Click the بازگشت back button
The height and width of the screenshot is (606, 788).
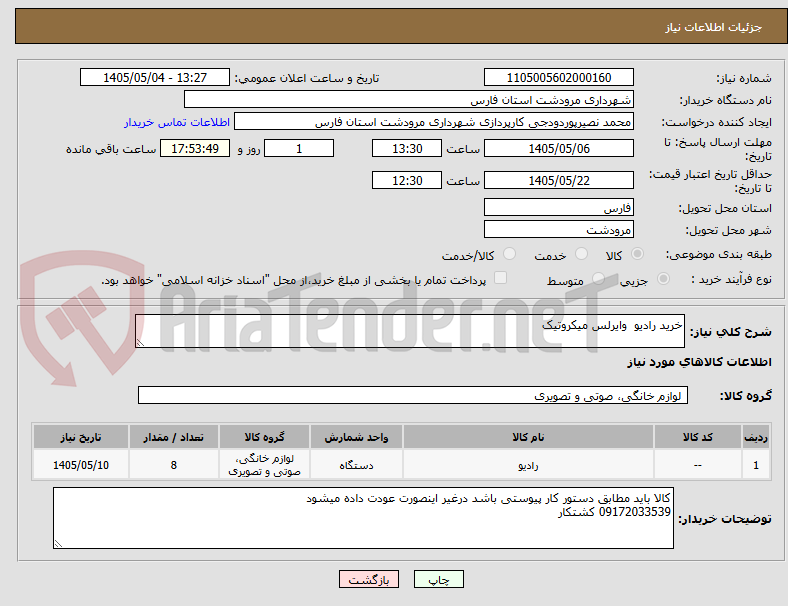[x=369, y=579]
